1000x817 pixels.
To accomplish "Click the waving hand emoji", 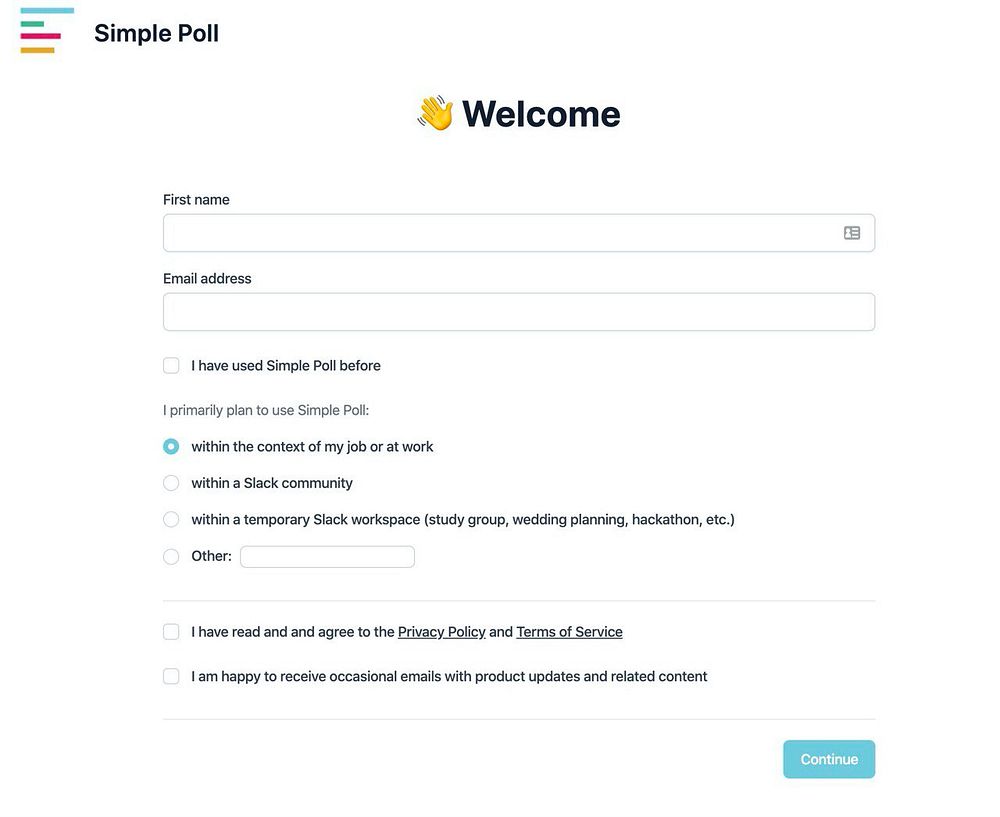I will click(436, 114).
